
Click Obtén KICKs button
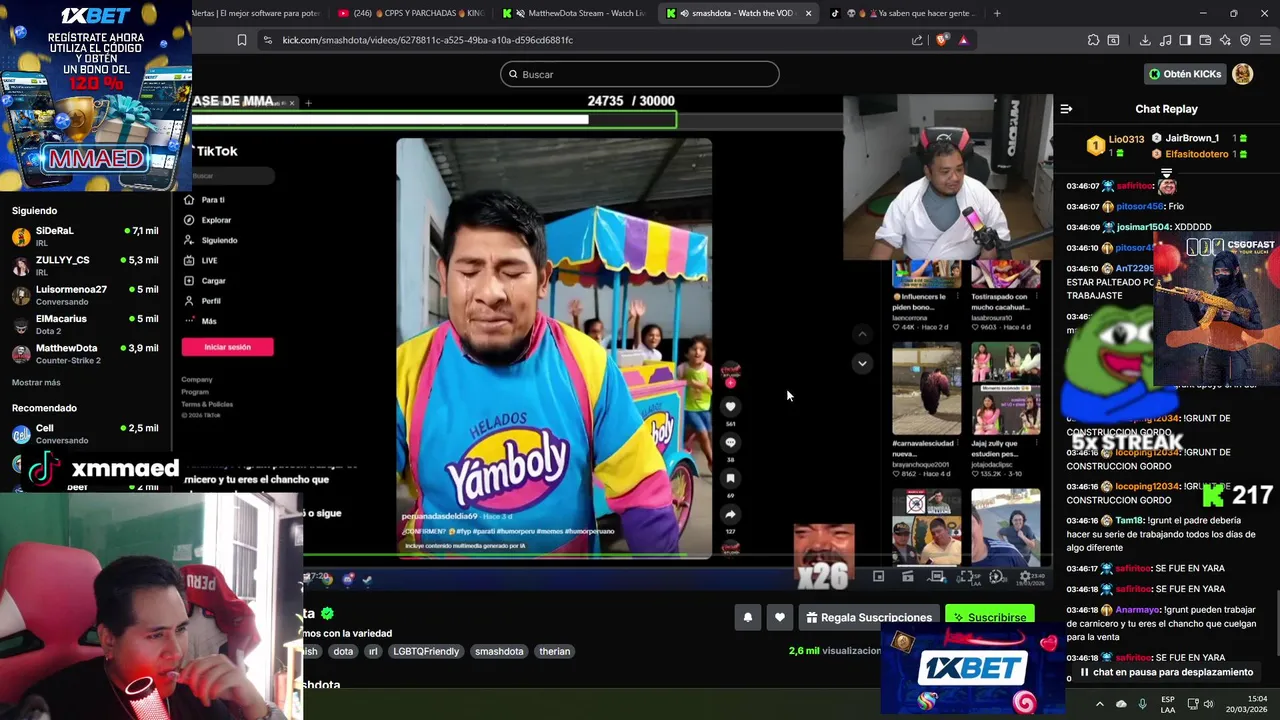click(1185, 74)
